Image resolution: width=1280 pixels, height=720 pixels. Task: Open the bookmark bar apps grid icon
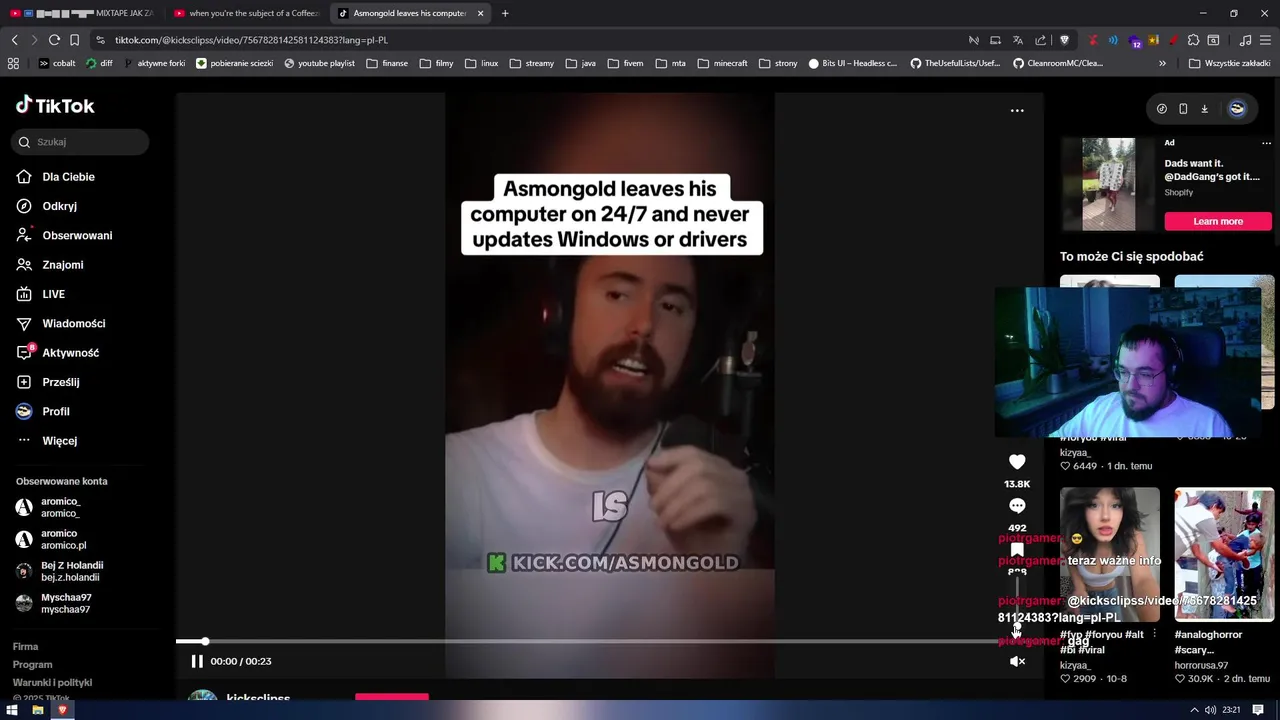point(13,63)
